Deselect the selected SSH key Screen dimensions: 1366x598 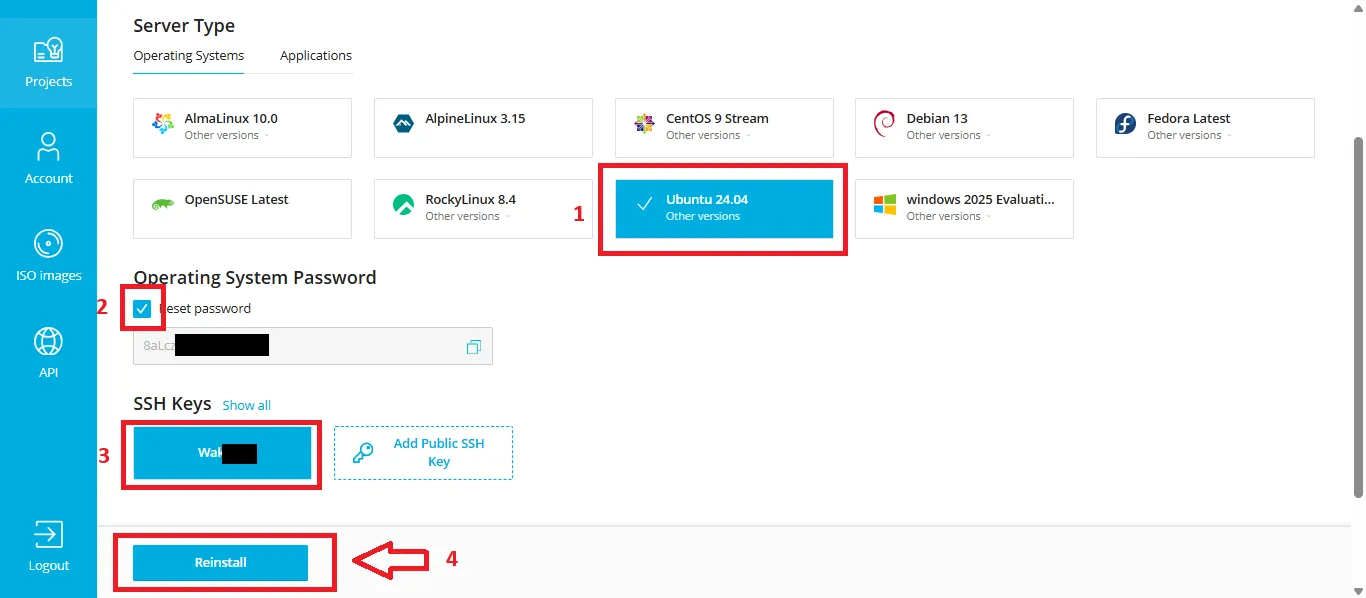(x=221, y=452)
